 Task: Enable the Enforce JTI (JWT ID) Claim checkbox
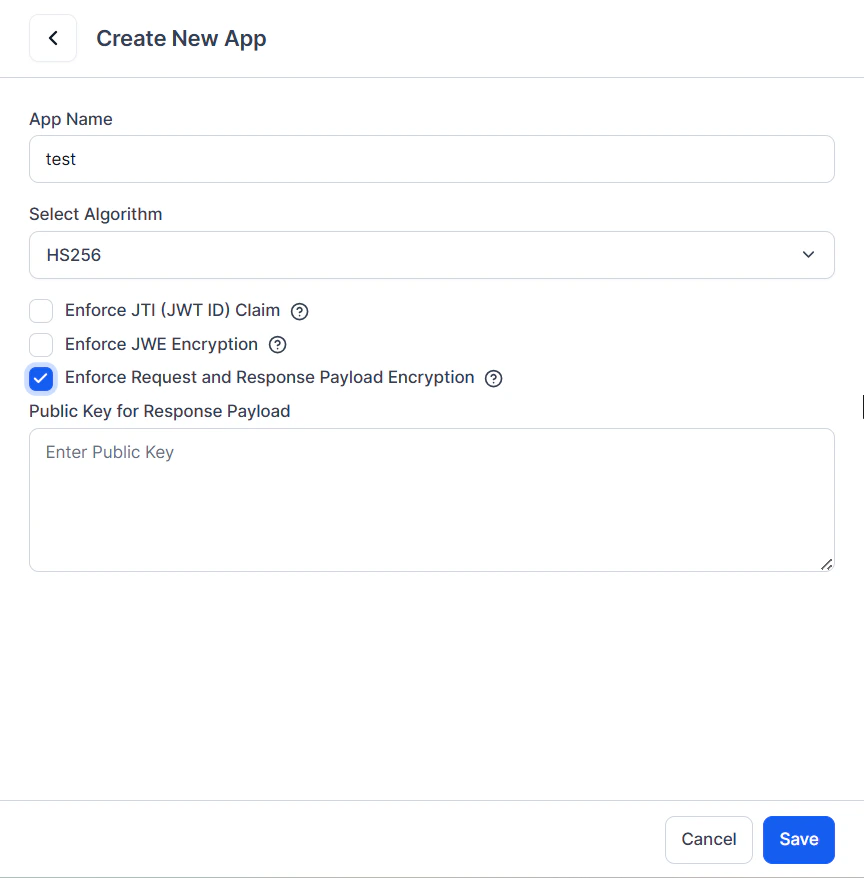coord(40,311)
